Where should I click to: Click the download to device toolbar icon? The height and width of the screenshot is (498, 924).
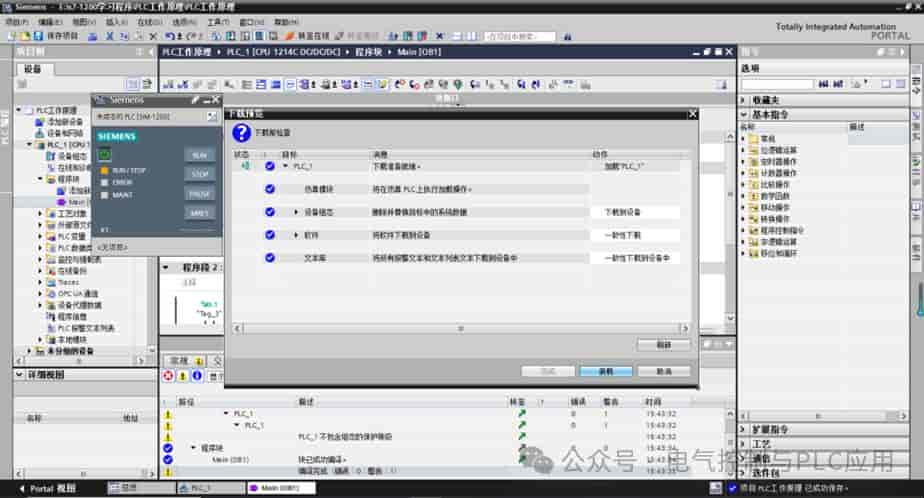[231, 37]
